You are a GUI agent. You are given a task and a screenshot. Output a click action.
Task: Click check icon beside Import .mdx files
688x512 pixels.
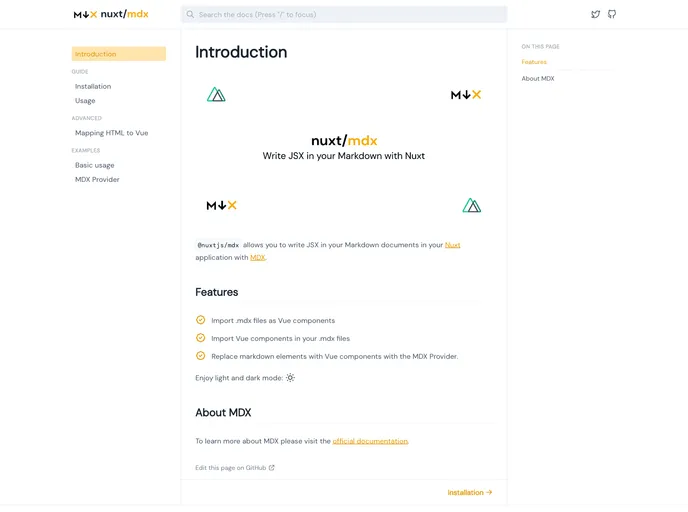tap(201, 320)
